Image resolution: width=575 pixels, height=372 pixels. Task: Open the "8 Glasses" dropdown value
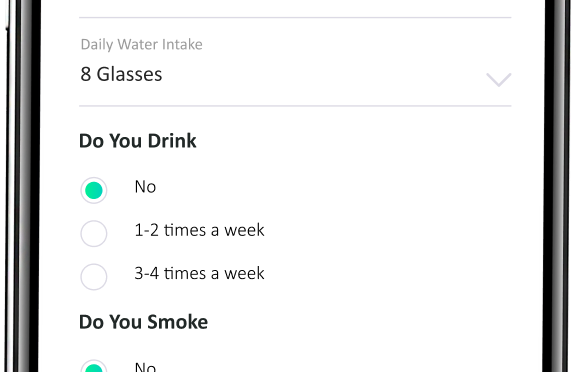(295, 74)
